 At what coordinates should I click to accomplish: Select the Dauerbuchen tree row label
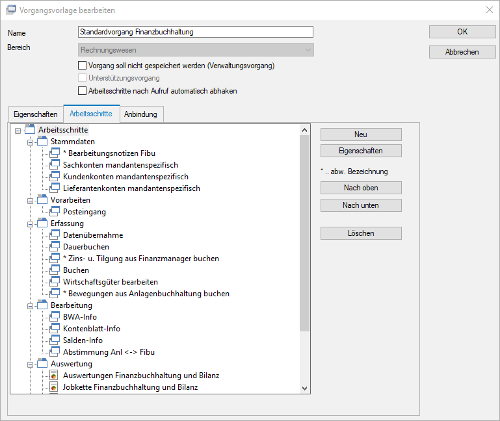tap(86, 247)
